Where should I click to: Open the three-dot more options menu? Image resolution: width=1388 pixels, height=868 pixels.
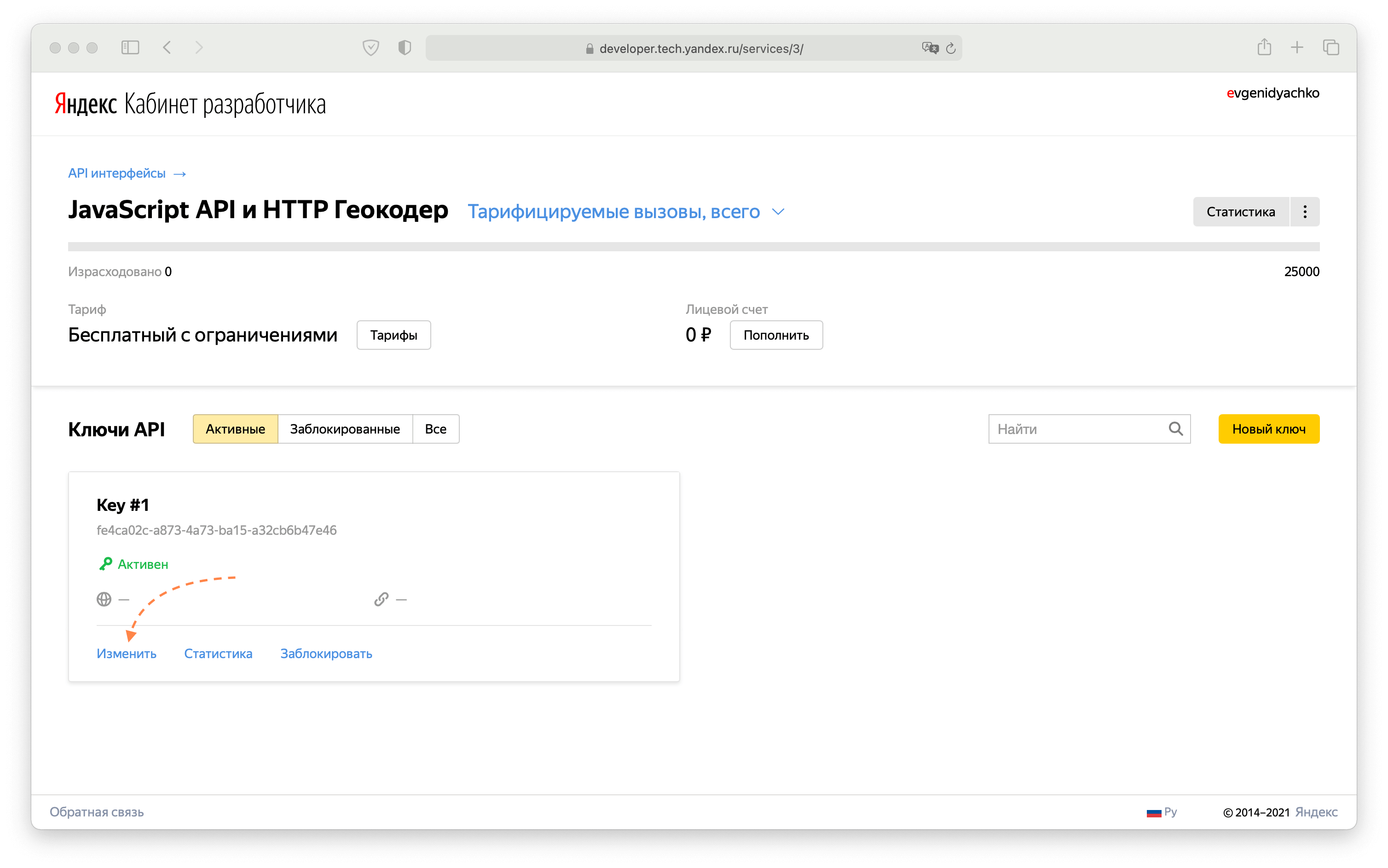click(x=1305, y=212)
